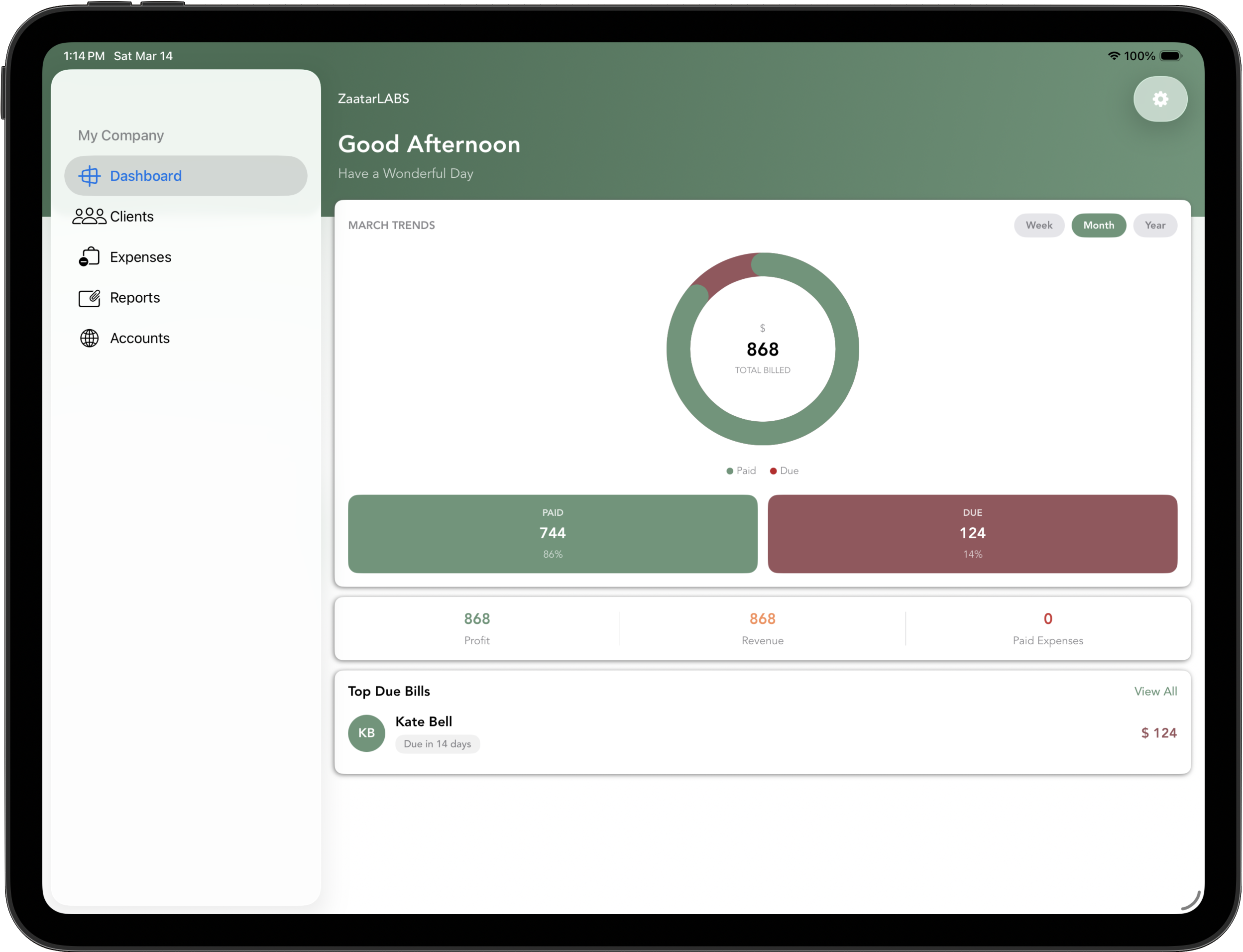
Task: Switch trends to Week view
Action: point(1039,225)
